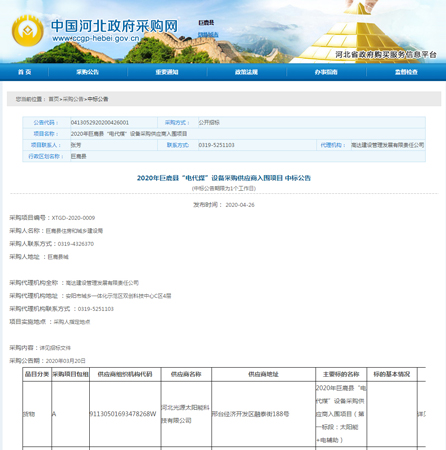The height and width of the screenshot is (450, 446).
Task: Click the announcement title heading
Action: pyautogui.click(x=224, y=178)
